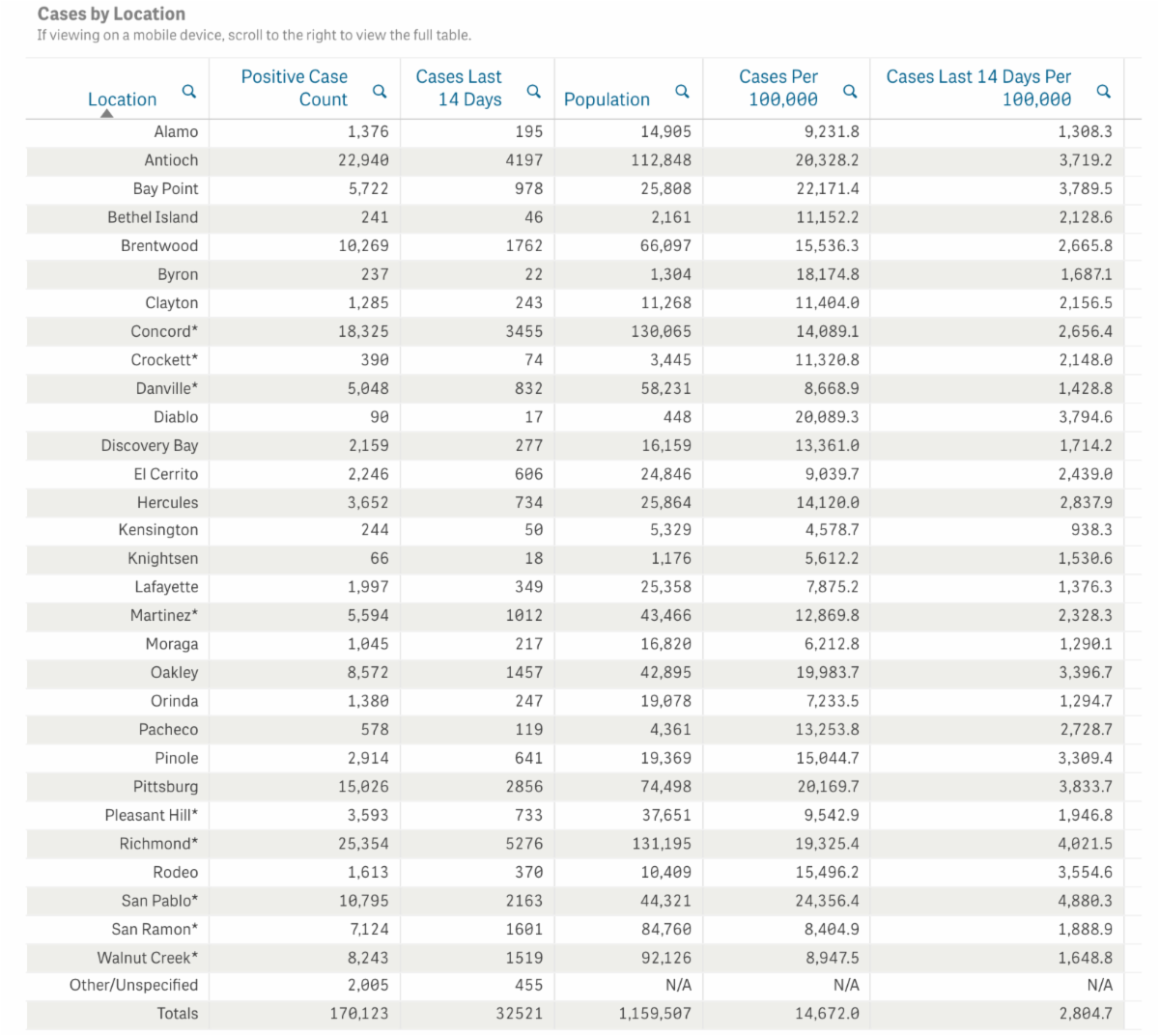Click the search icon in Location column
1159x1036 pixels.
pos(189,92)
